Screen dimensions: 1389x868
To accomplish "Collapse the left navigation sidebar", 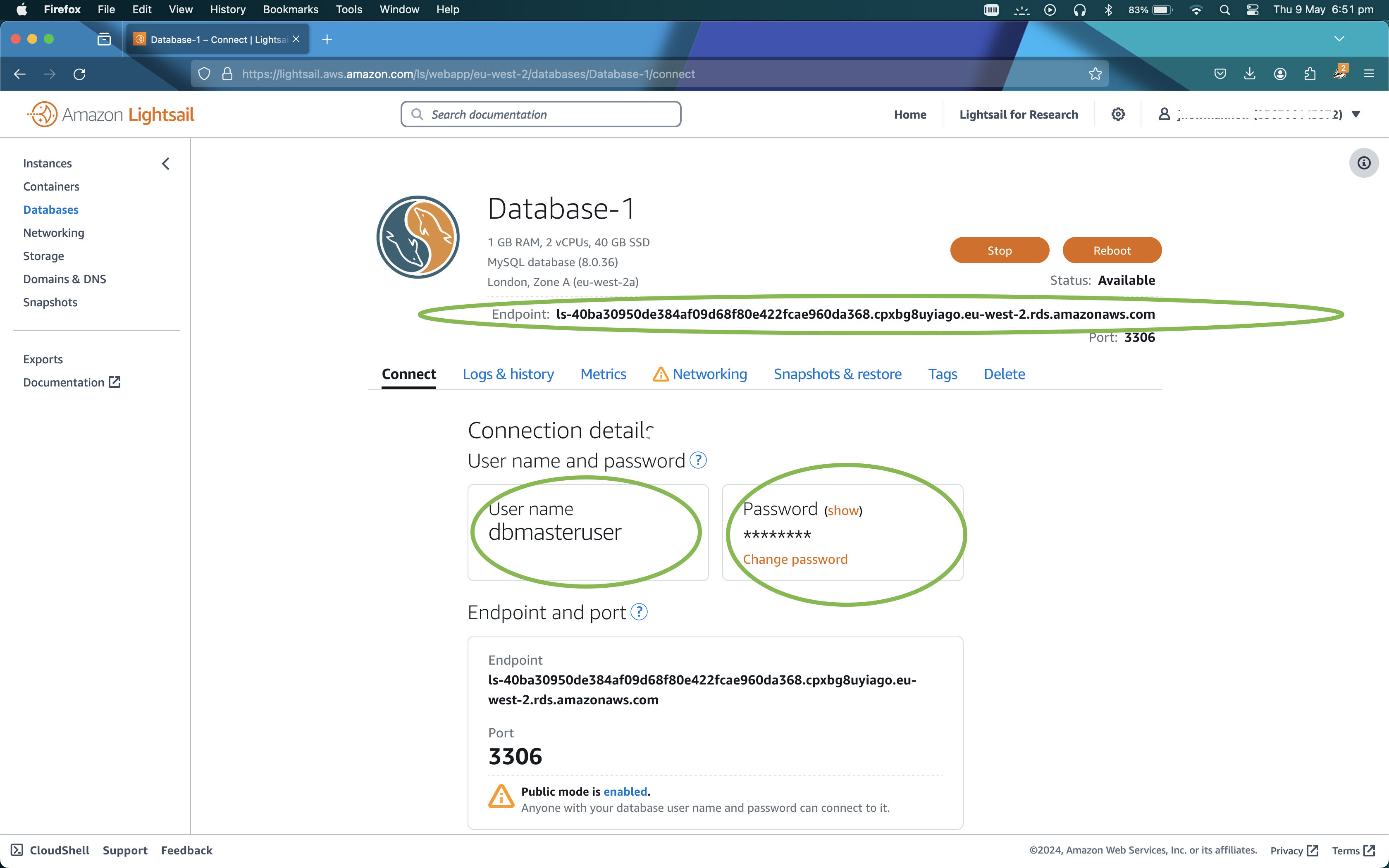I will click(x=166, y=164).
